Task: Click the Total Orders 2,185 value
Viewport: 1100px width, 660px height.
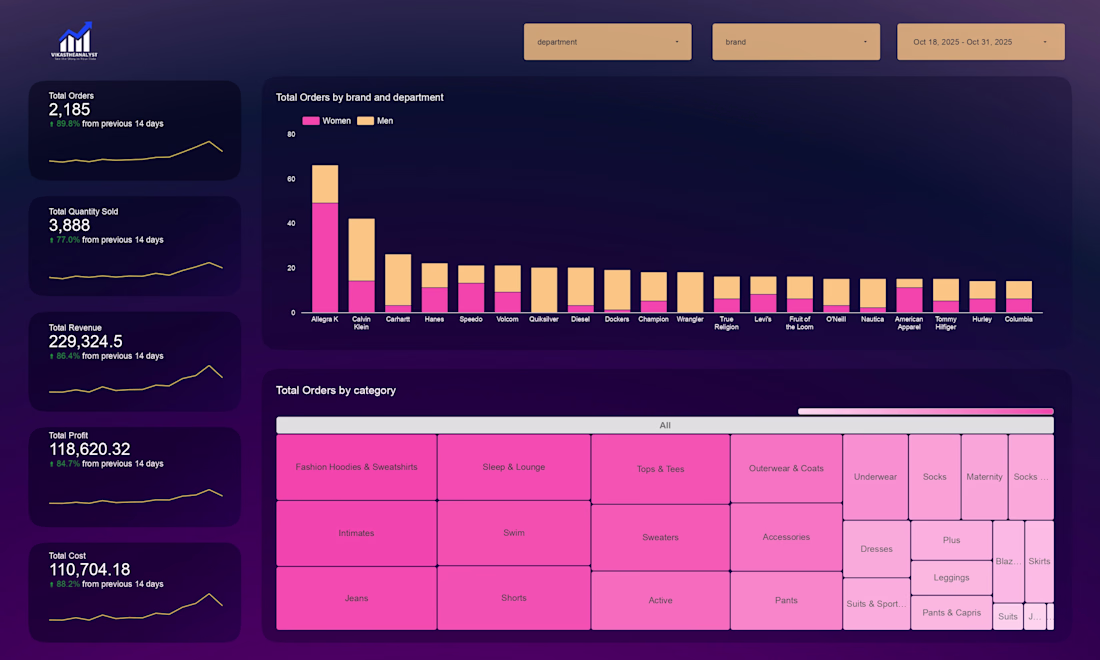Action: (69, 109)
